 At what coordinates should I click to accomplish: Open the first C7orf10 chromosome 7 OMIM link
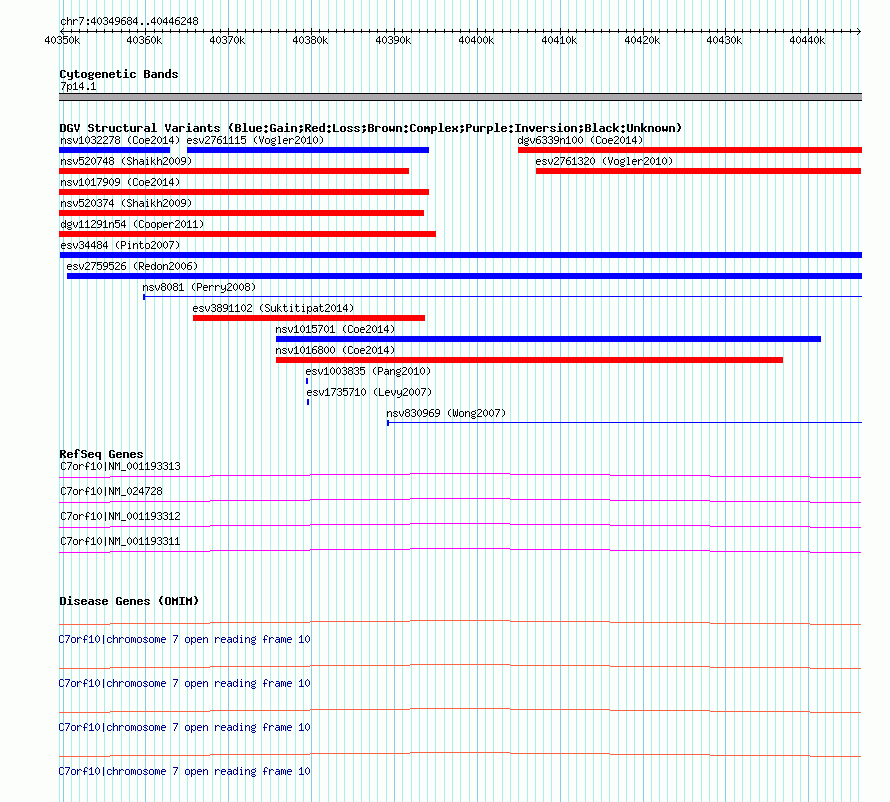pos(184,639)
